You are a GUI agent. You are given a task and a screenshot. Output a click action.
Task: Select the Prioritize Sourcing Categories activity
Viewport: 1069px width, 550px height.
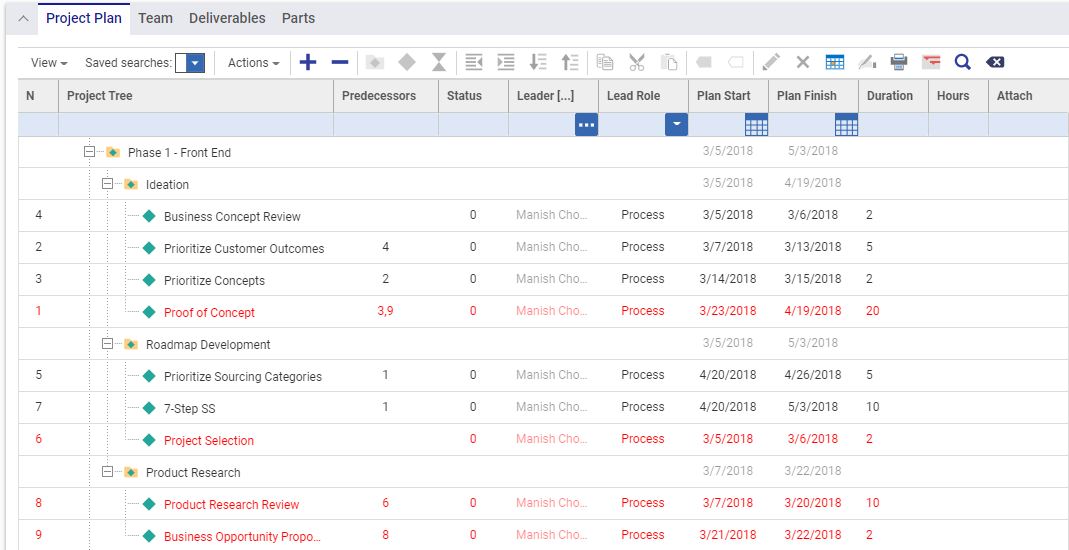(x=243, y=377)
